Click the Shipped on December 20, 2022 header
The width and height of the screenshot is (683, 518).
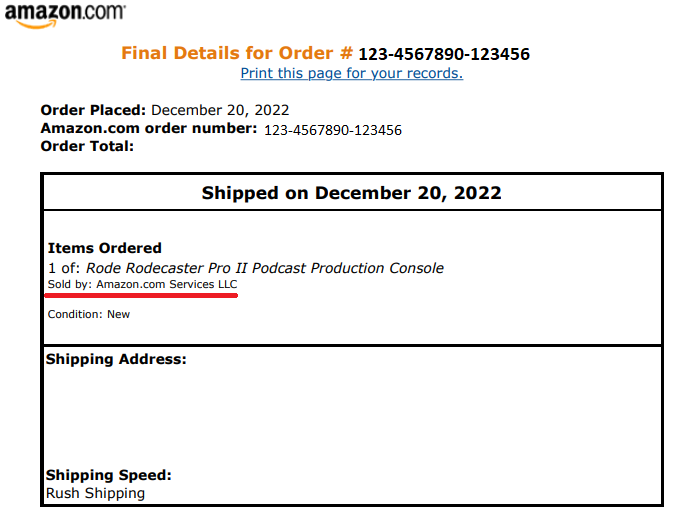click(x=352, y=193)
